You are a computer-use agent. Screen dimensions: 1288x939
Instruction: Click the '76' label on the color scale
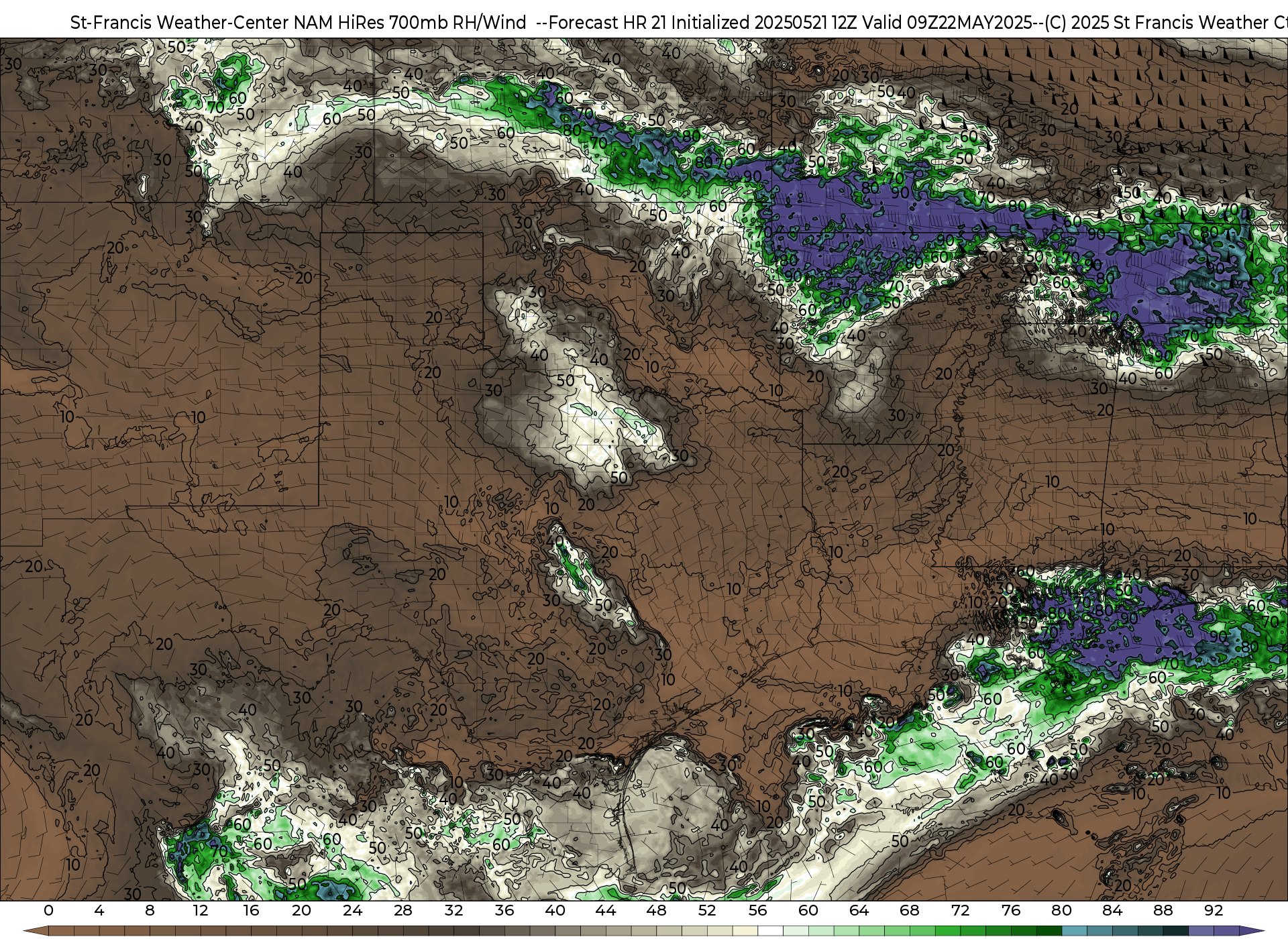coord(1011,910)
